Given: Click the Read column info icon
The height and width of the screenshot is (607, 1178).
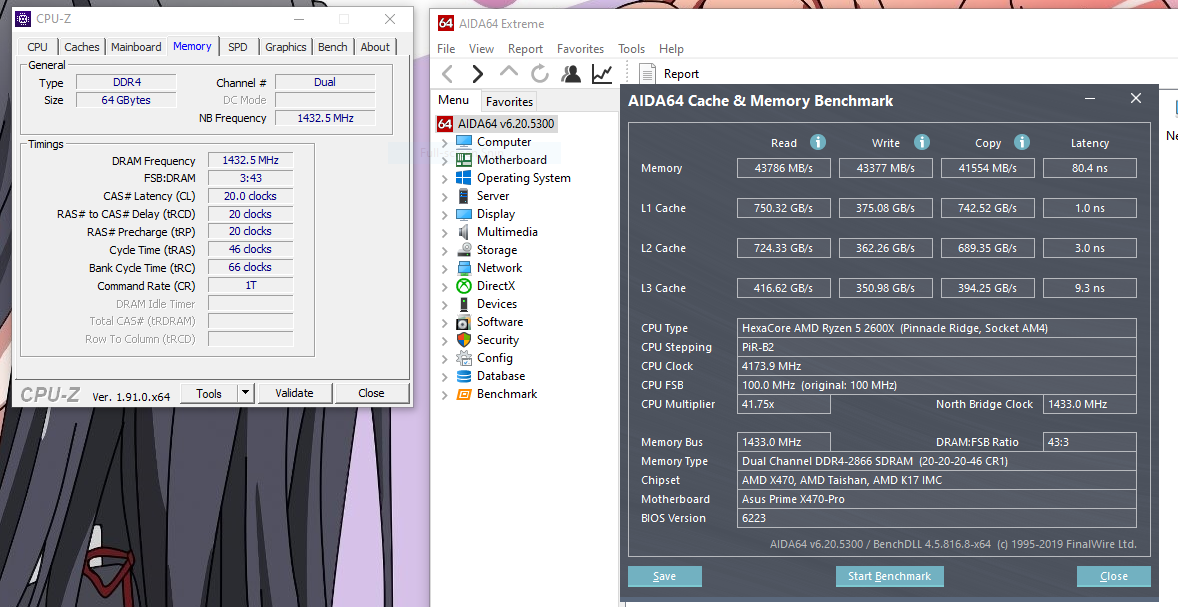Looking at the screenshot, I should pos(817,142).
